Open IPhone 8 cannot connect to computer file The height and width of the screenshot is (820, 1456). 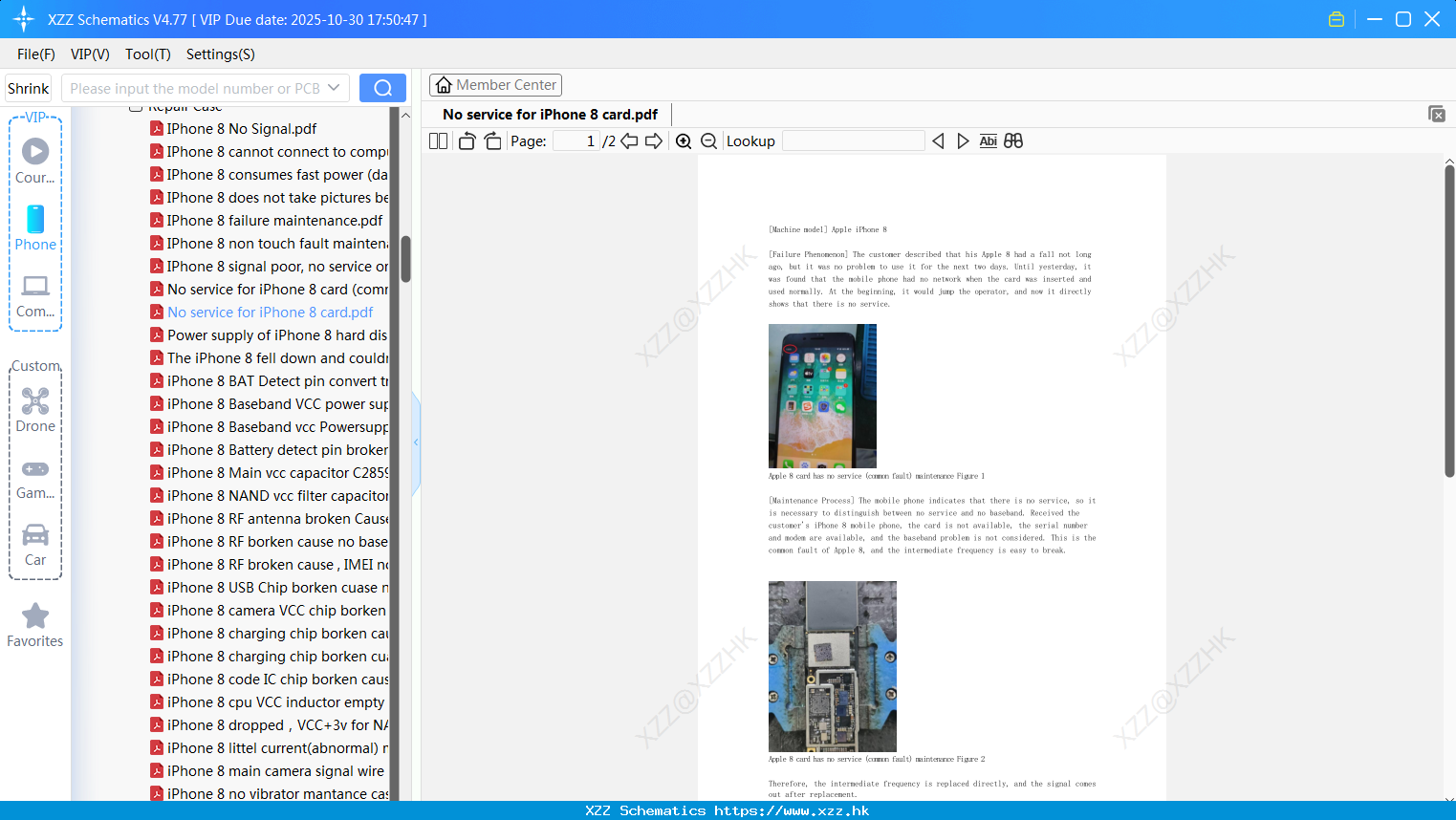point(277,151)
